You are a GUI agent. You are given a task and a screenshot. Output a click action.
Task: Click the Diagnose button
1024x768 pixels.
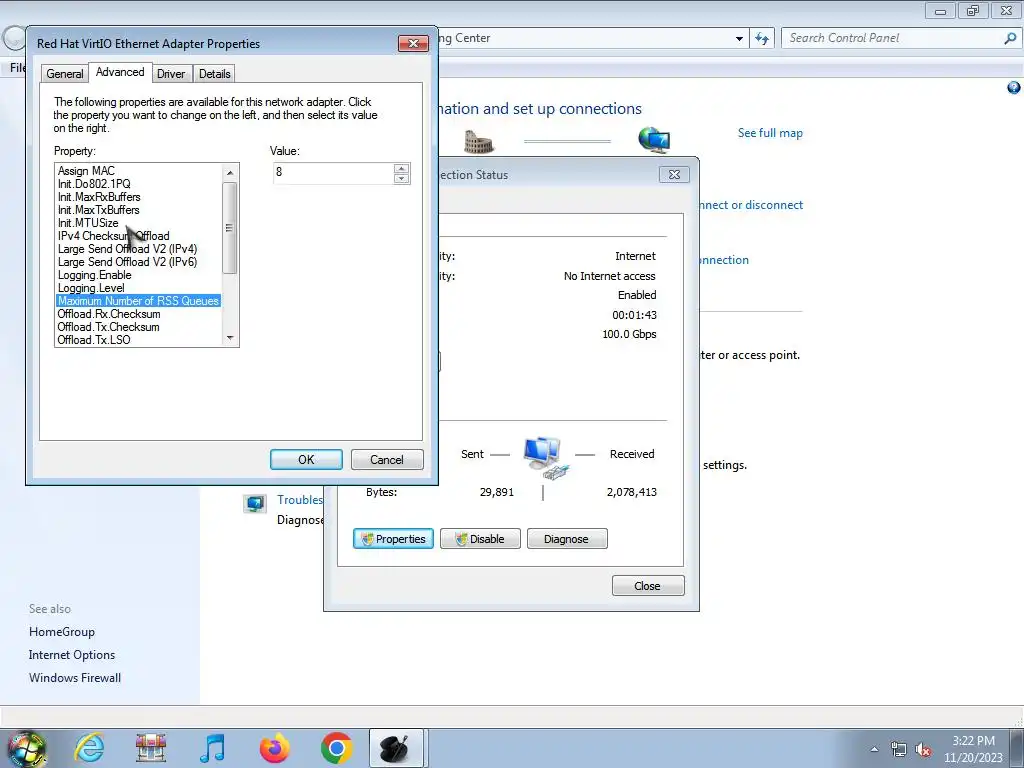567,539
